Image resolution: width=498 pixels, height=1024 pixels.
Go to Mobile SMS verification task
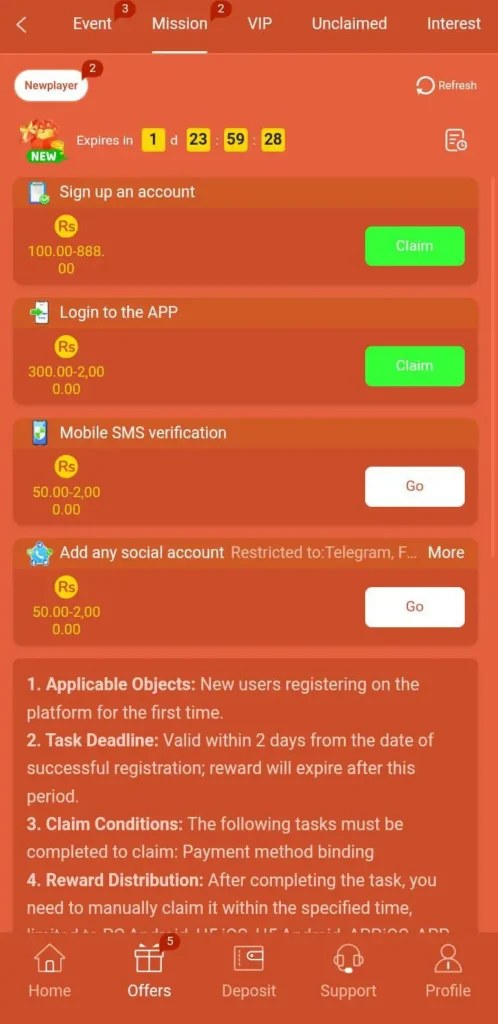[414, 487]
